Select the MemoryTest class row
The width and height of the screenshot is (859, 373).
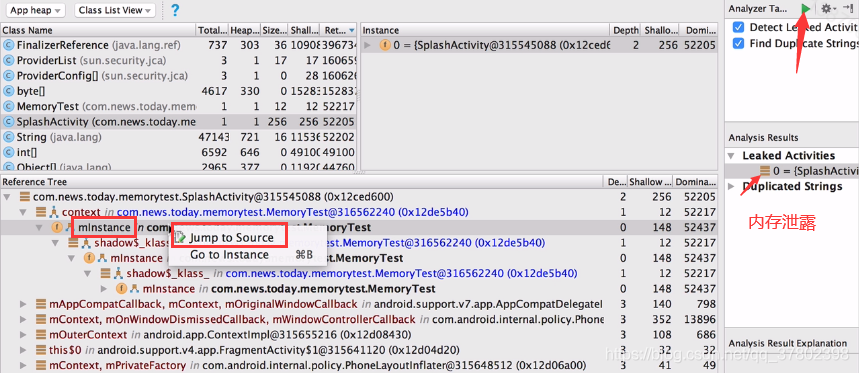pos(179,106)
